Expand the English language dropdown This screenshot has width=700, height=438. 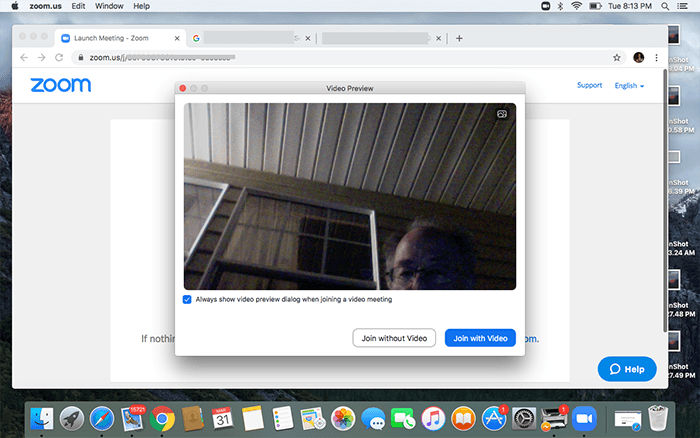click(629, 86)
